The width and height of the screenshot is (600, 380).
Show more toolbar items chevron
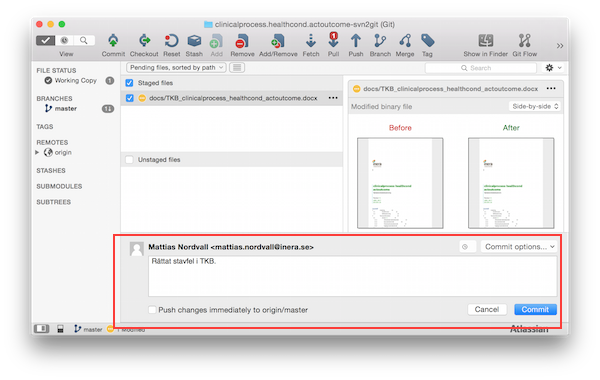point(560,46)
